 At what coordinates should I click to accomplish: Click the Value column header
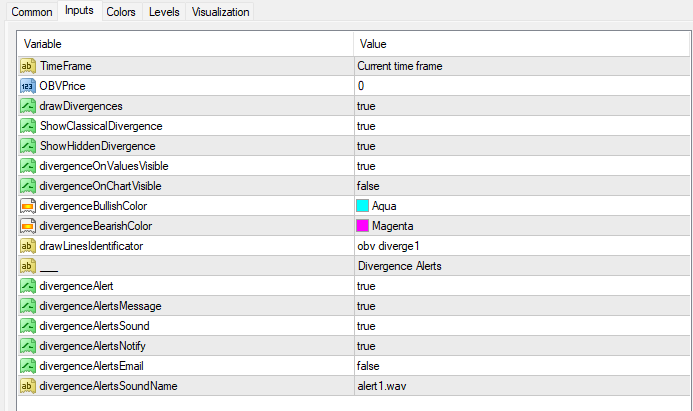pyautogui.click(x=520, y=44)
